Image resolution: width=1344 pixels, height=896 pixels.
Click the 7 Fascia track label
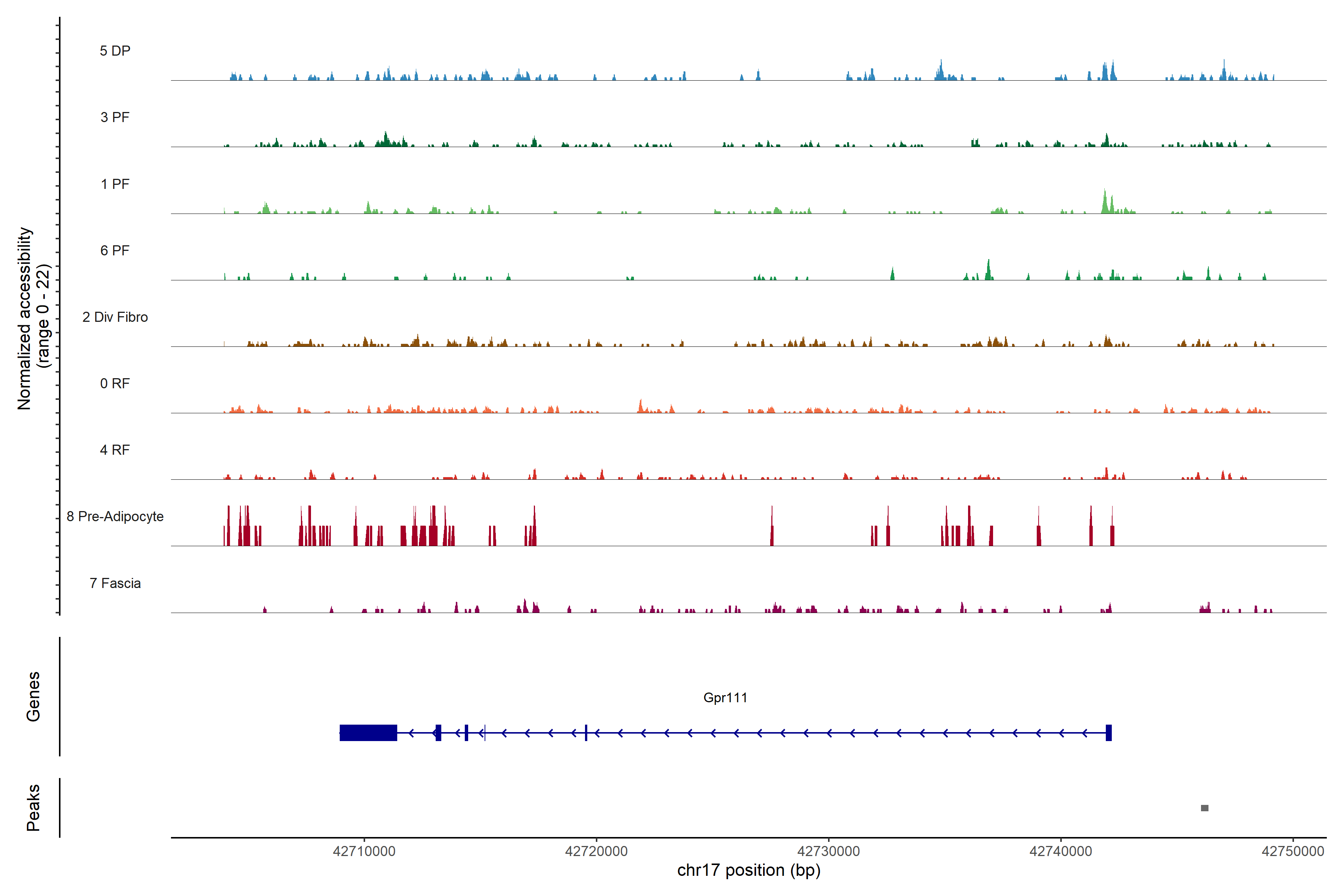click(x=115, y=583)
